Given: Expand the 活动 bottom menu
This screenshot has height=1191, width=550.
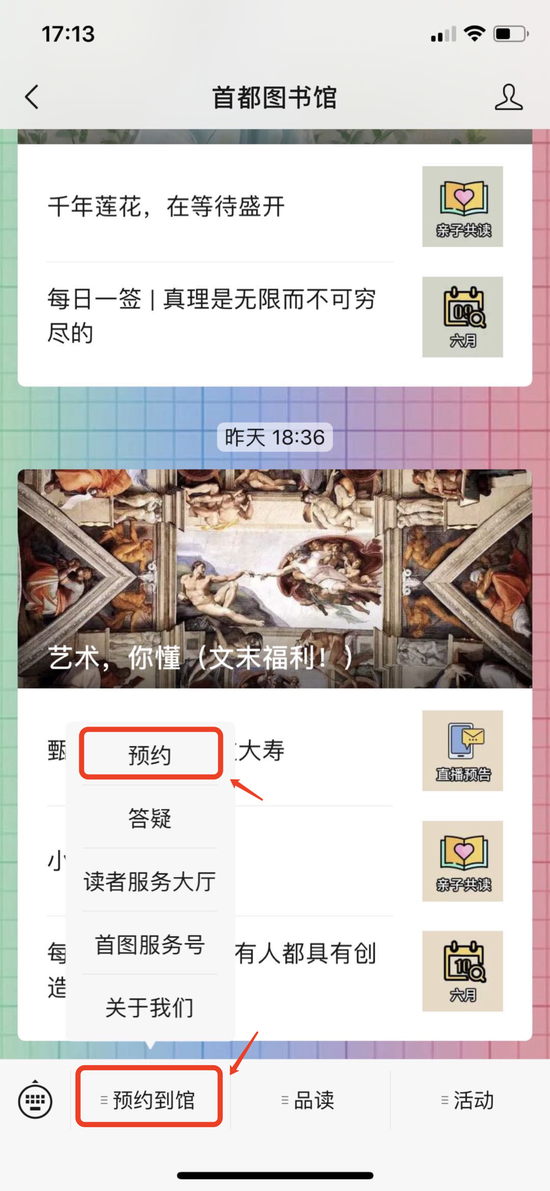Looking at the screenshot, I should 469,1099.
